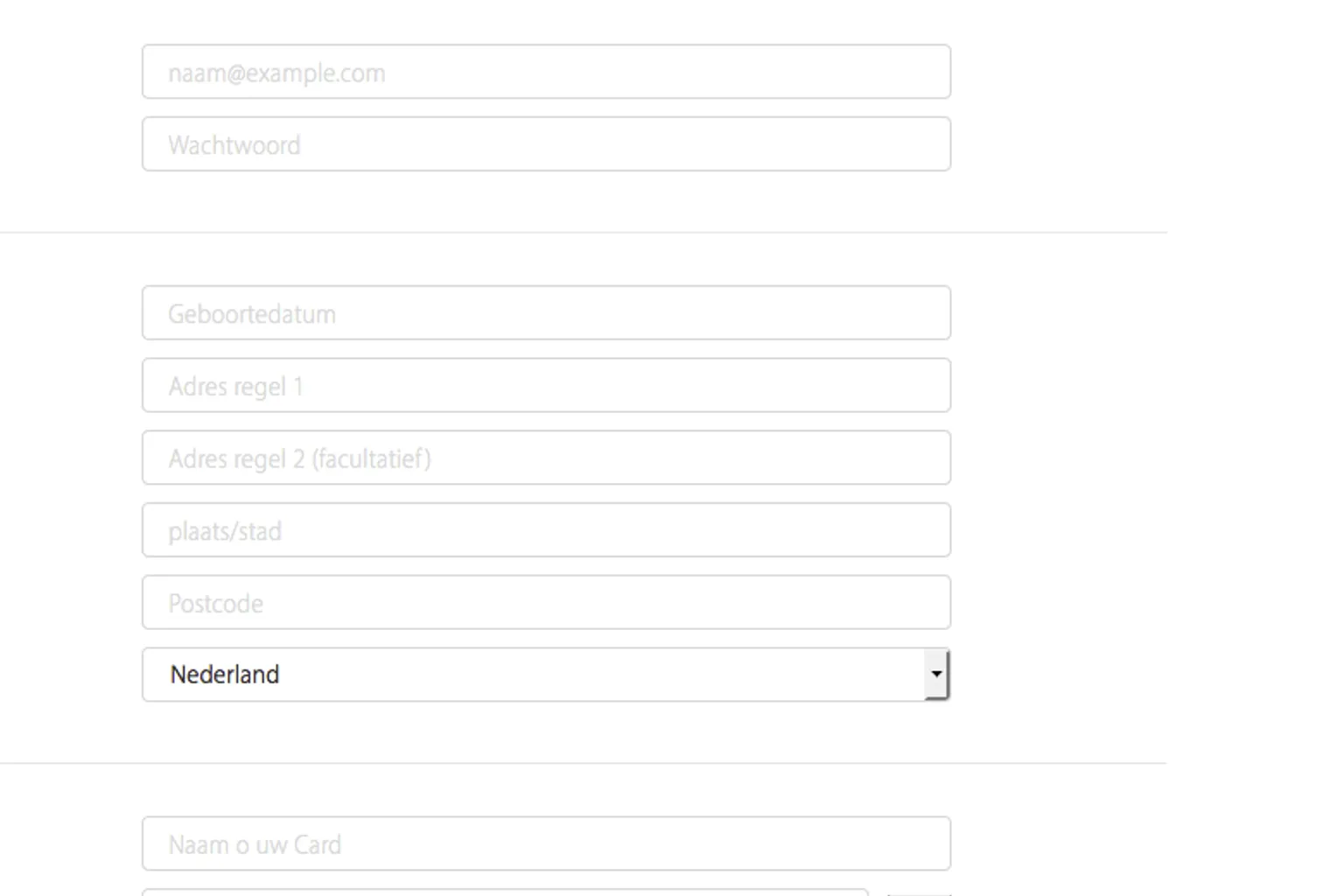Focus the Wachtwoord password field
Image resolution: width=1344 pixels, height=896 pixels.
546,144
